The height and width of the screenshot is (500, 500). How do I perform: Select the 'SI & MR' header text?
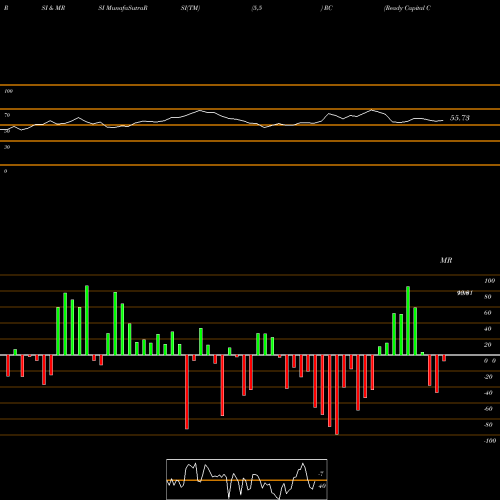pyautogui.click(x=53, y=8)
